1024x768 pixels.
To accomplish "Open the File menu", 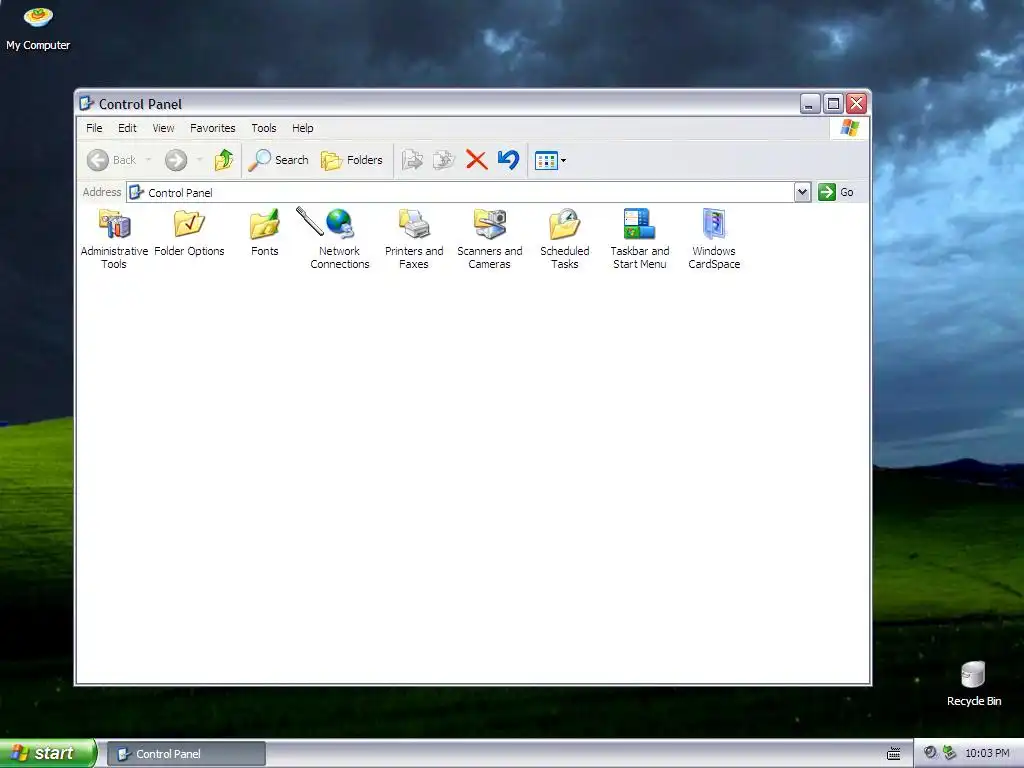I will (94, 128).
